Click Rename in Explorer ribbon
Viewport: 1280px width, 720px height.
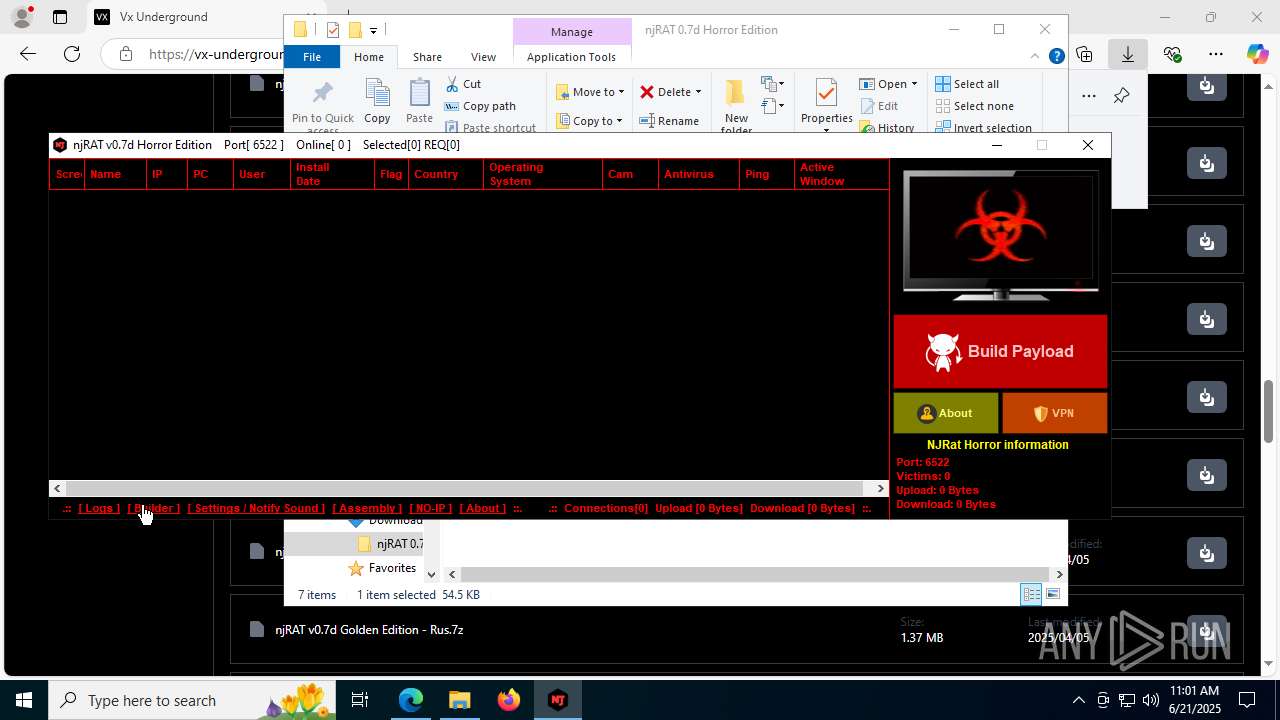click(x=669, y=121)
